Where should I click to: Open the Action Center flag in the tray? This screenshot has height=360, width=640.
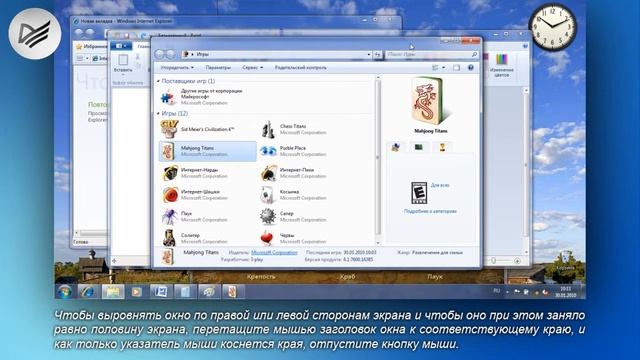[x=517, y=291]
